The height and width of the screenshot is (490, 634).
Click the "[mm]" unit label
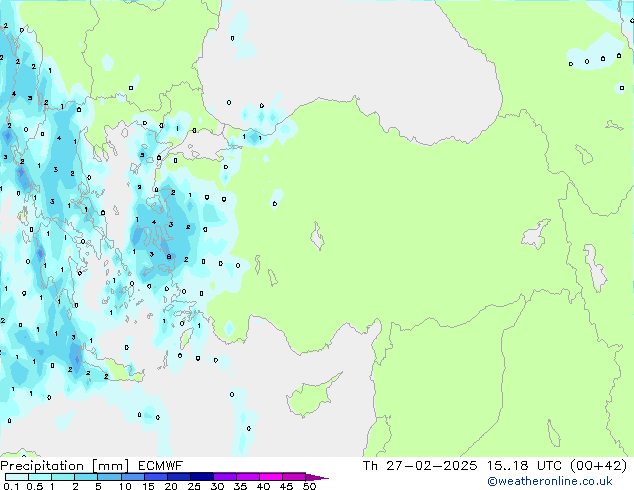[x=111, y=466]
